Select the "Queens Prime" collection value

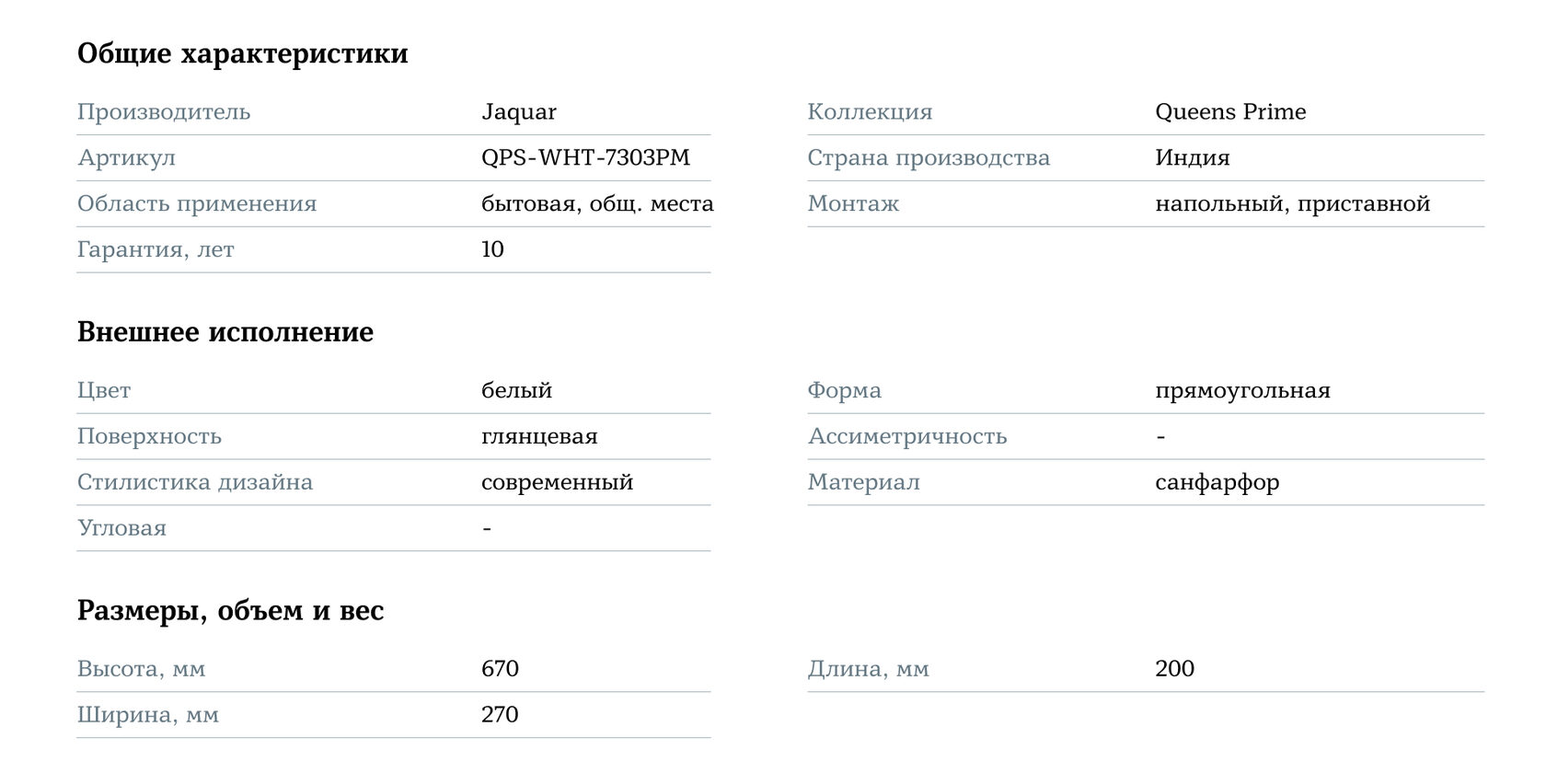tap(1229, 112)
